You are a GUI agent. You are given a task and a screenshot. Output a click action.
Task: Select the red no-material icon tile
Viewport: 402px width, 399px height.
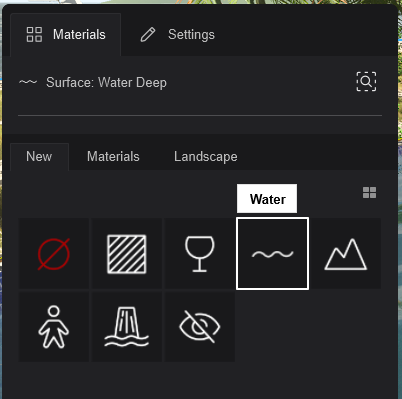point(54,254)
